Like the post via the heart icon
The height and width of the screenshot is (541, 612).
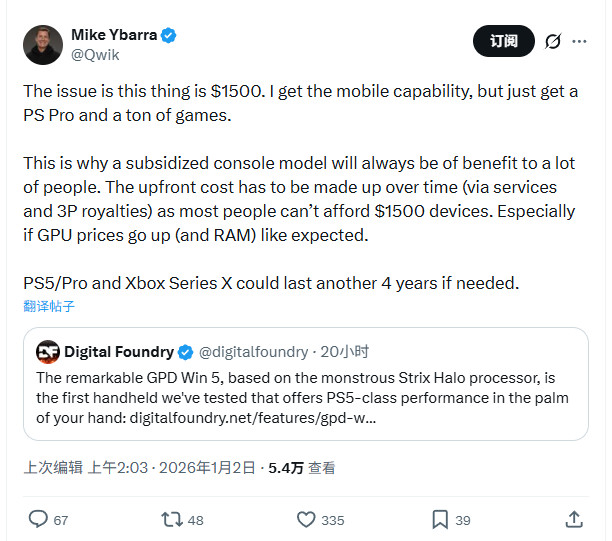(307, 519)
